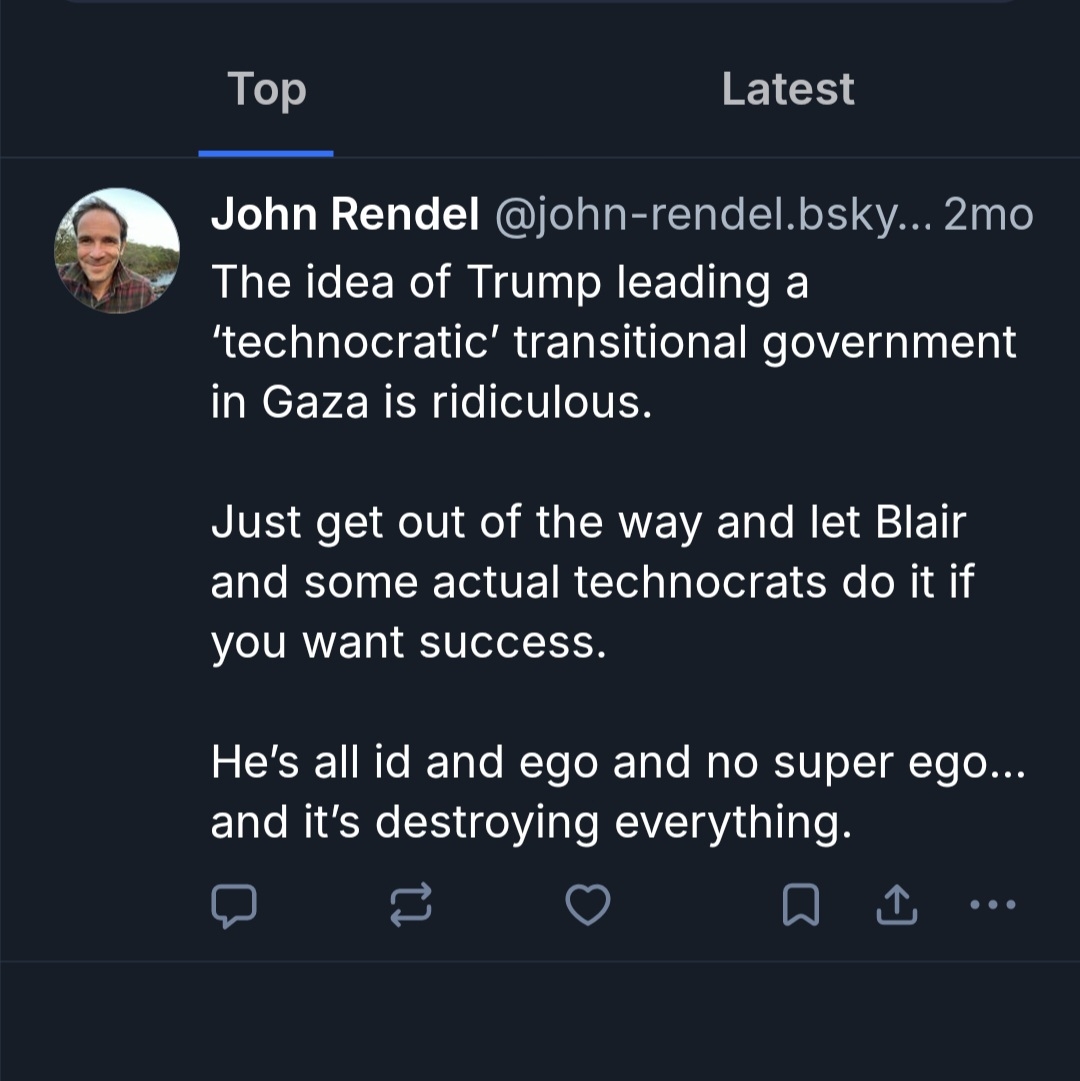Screen dimensions: 1080x1081
Task: Share the post via upload icon
Action: 896,906
